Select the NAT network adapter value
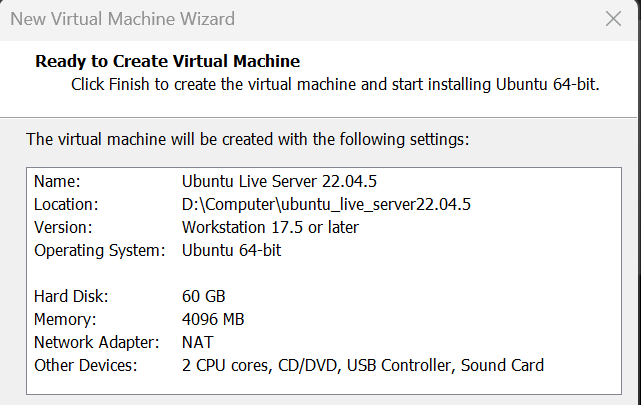This screenshot has height=405, width=641. [x=198, y=343]
